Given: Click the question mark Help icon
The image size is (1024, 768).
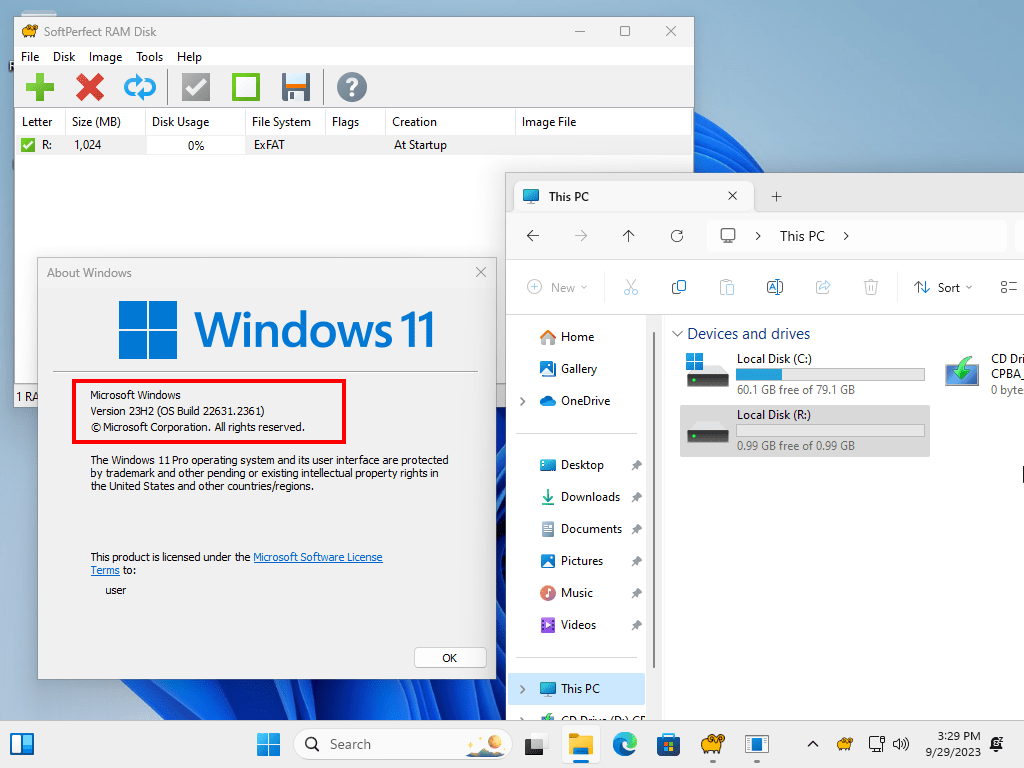Looking at the screenshot, I should click(x=352, y=87).
